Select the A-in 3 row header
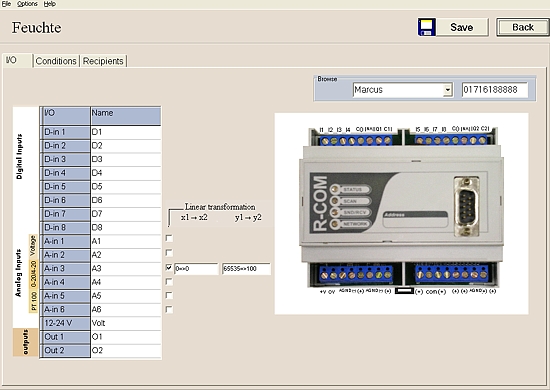 point(65,269)
